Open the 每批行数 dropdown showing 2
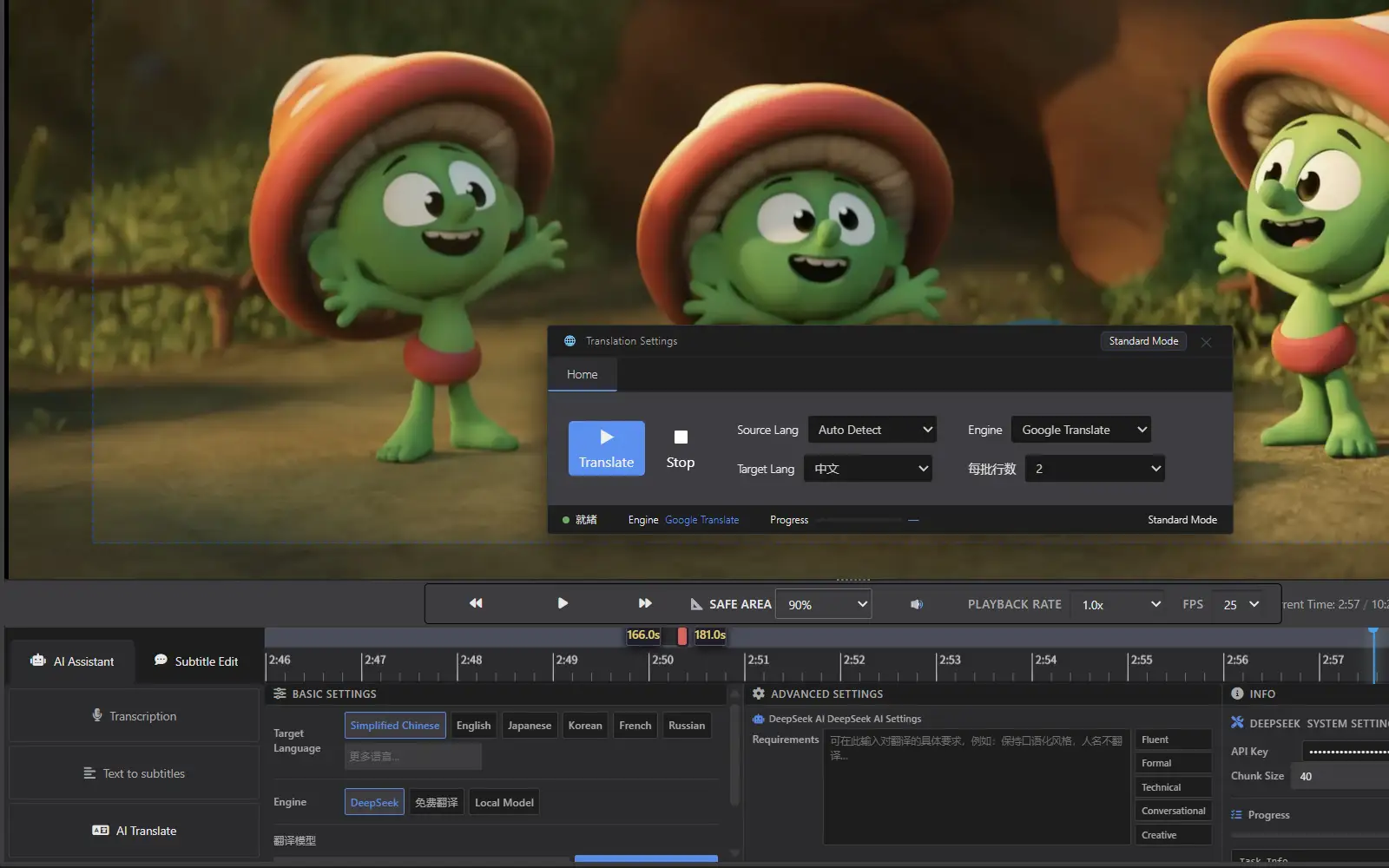This screenshot has height=868, width=1389. pos(1095,469)
